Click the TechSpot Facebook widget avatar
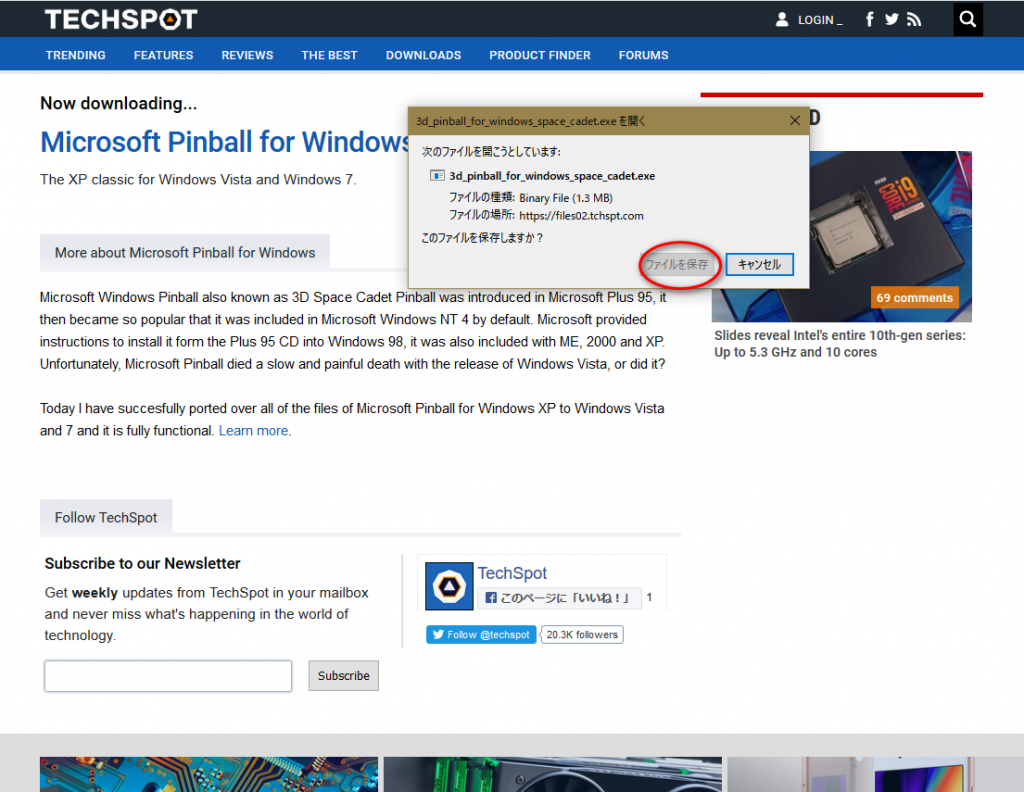Screen dimensions: 1024x792 point(449,586)
